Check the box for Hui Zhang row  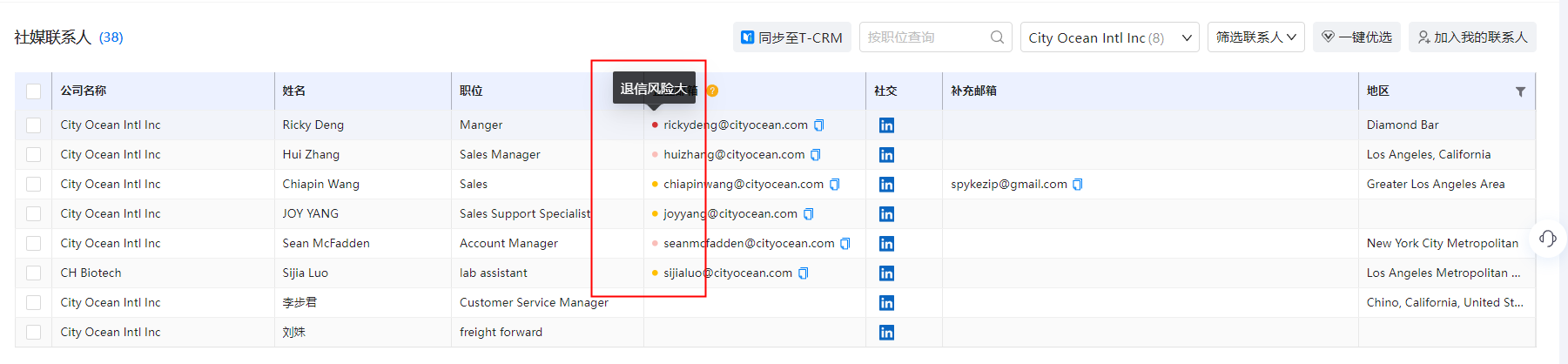click(33, 155)
